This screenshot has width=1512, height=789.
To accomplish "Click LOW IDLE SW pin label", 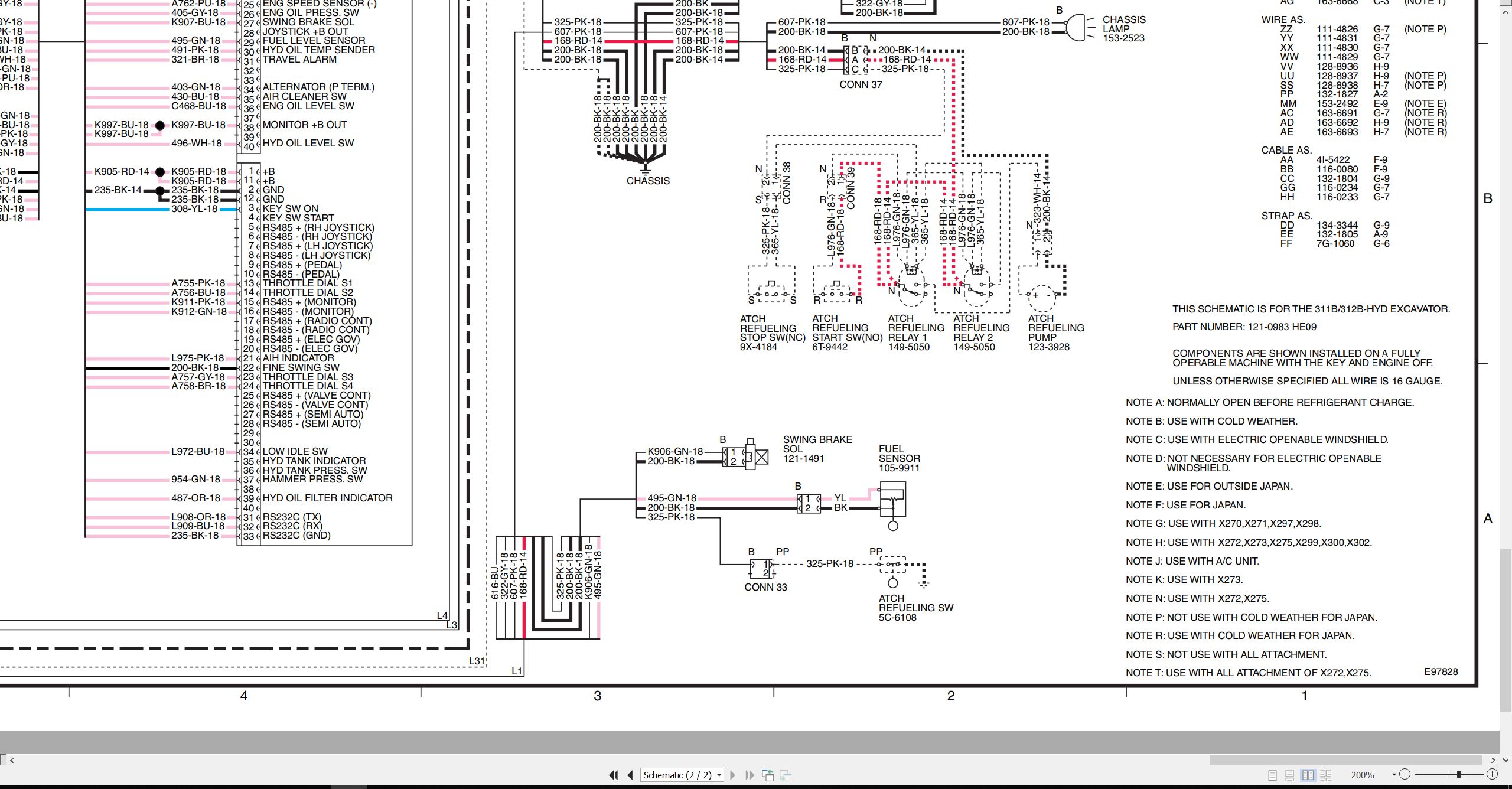I will [x=295, y=451].
